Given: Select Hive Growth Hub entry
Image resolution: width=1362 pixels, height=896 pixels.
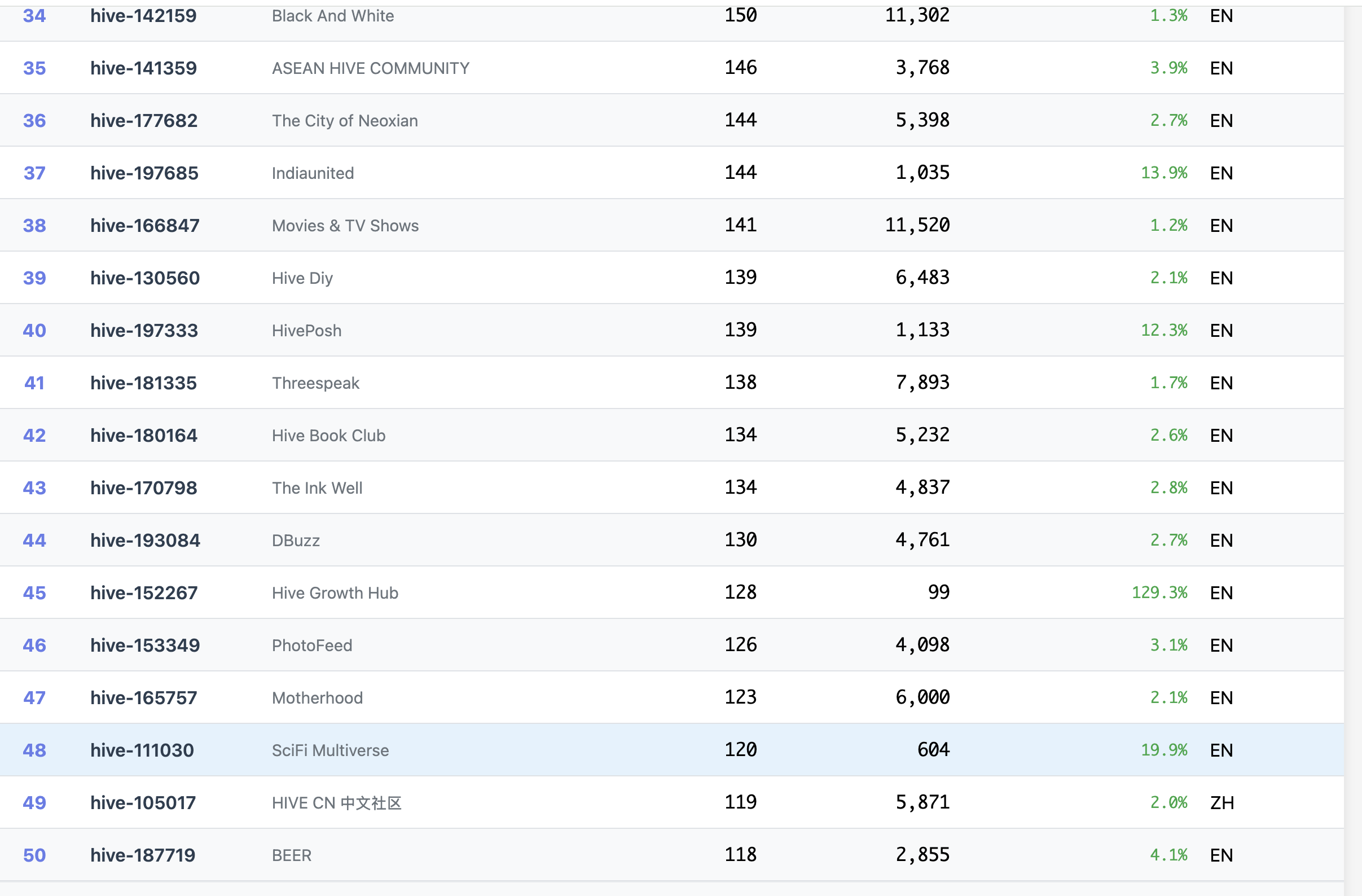Looking at the screenshot, I should pos(335,593).
